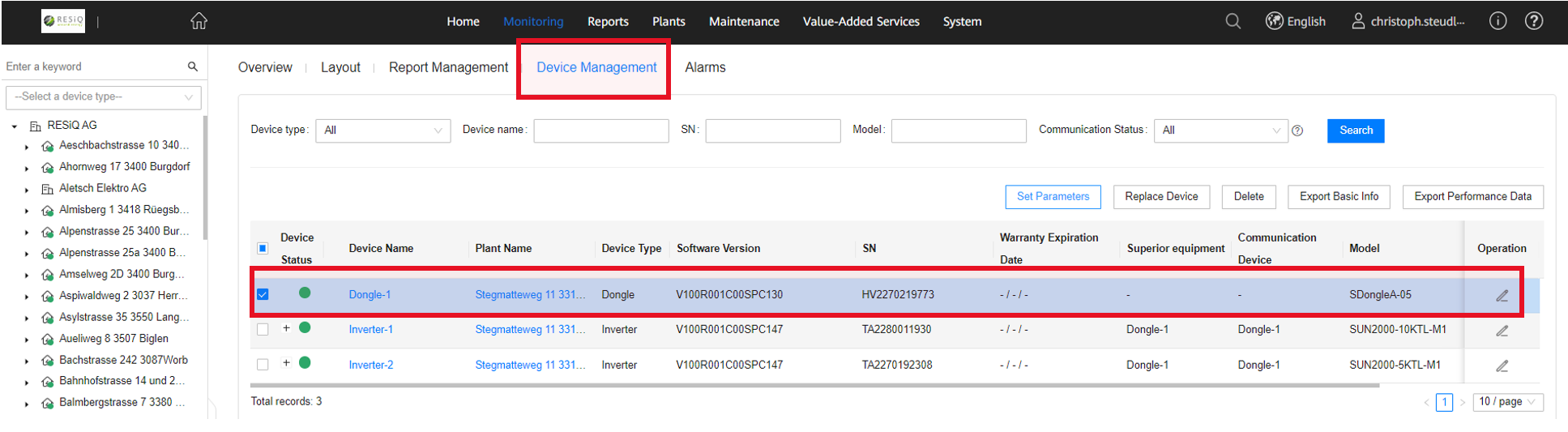This screenshot has height=432, width=1568.
Task: Open Value-Added Services menu
Action: point(861,22)
